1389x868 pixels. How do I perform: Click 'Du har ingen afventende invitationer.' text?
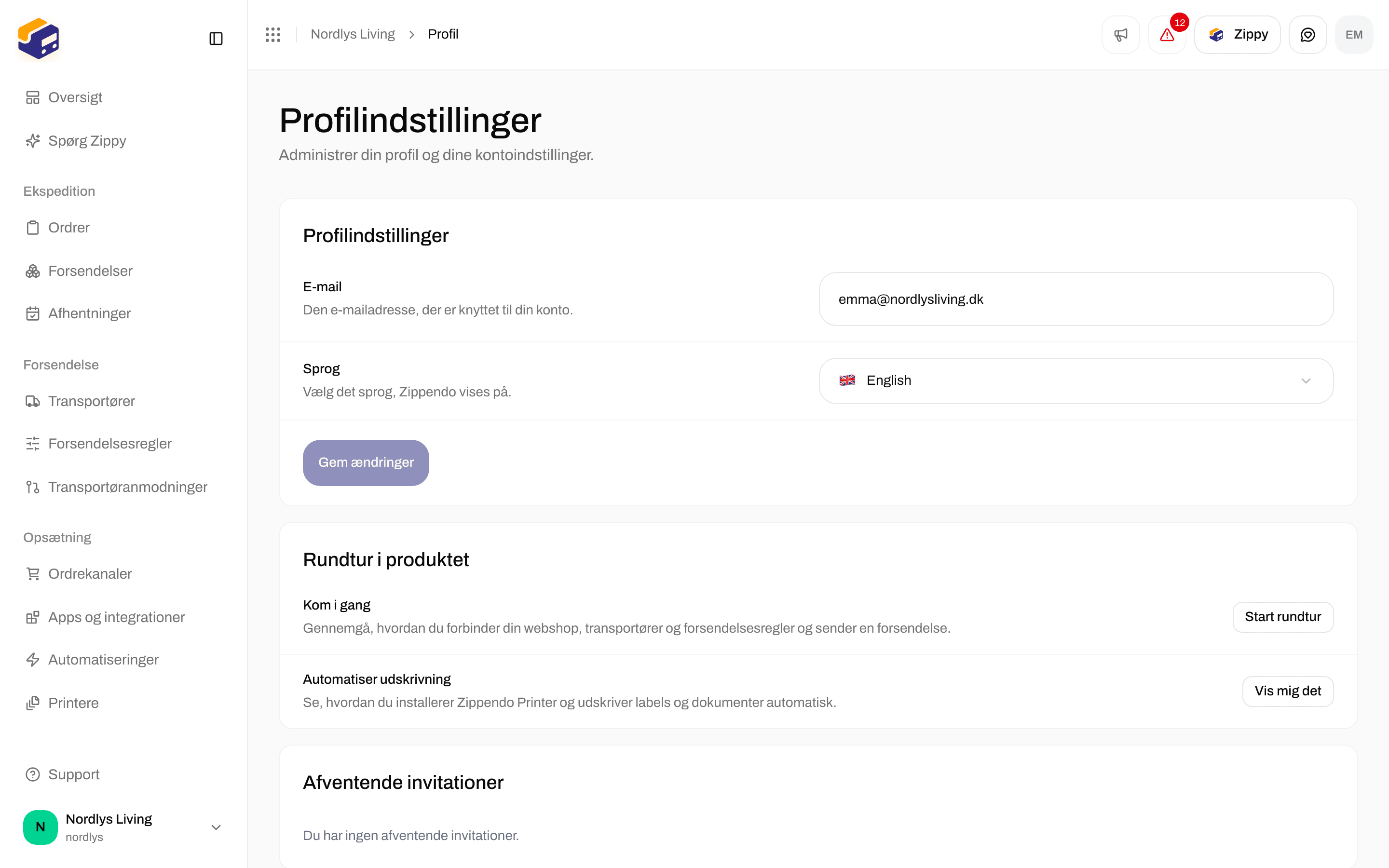pos(410,835)
